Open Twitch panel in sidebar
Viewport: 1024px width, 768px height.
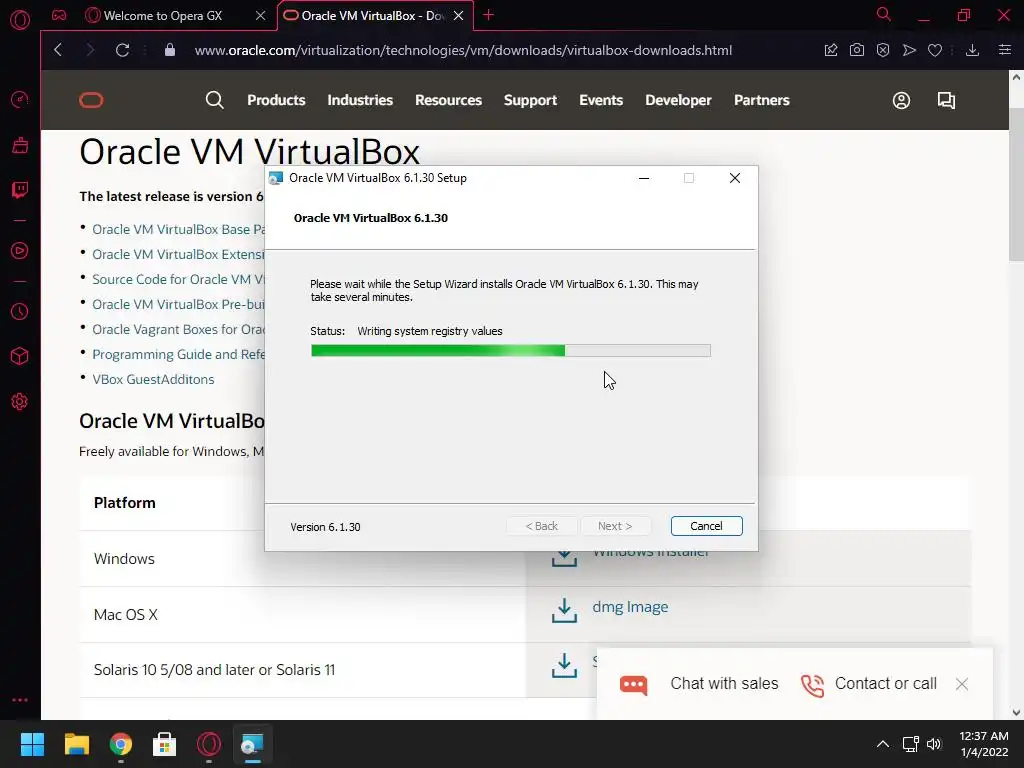(20, 190)
